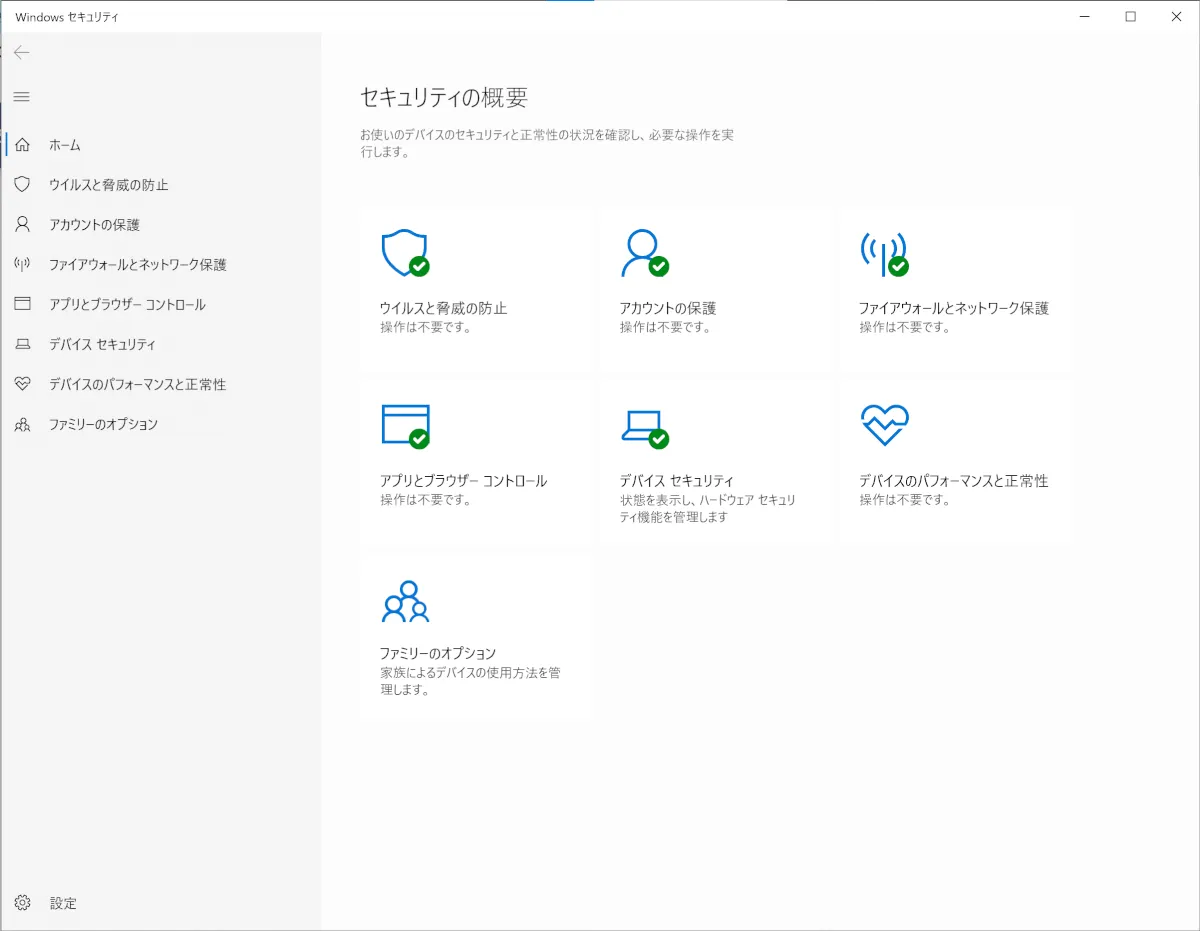The height and width of the screenshot is (931, 1200).
Task: Click the heart icon in the performance tile
Action: pos(884,425)
